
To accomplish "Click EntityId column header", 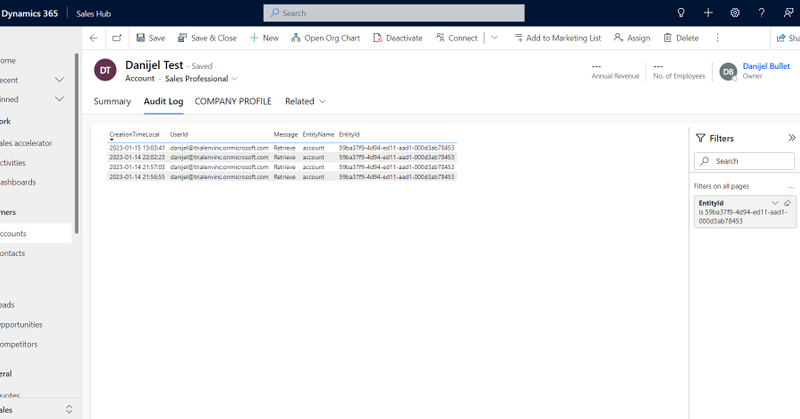I will 349,135.
